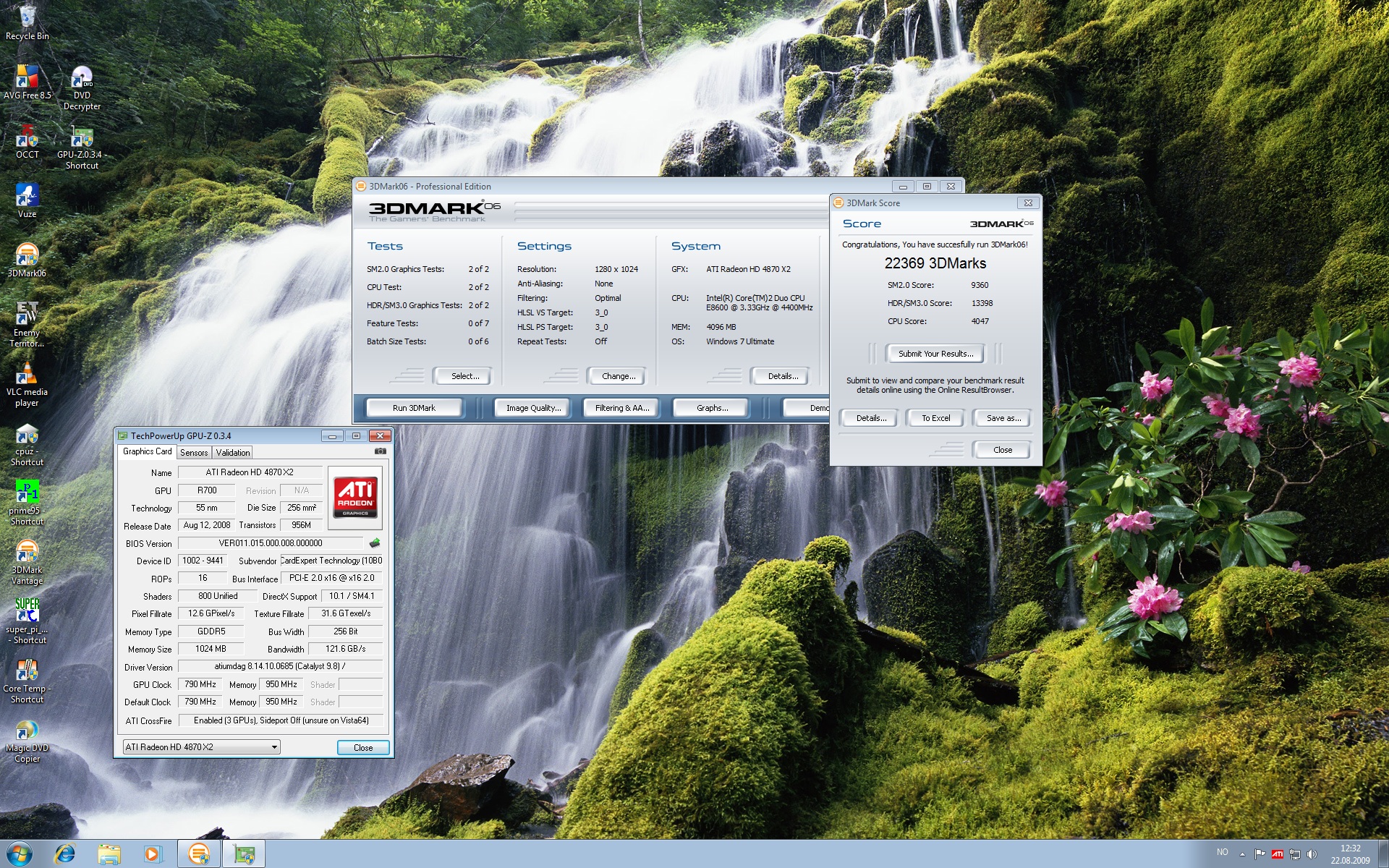
Task: Open cpuz desktop shortcut
Action: [27, 443]
